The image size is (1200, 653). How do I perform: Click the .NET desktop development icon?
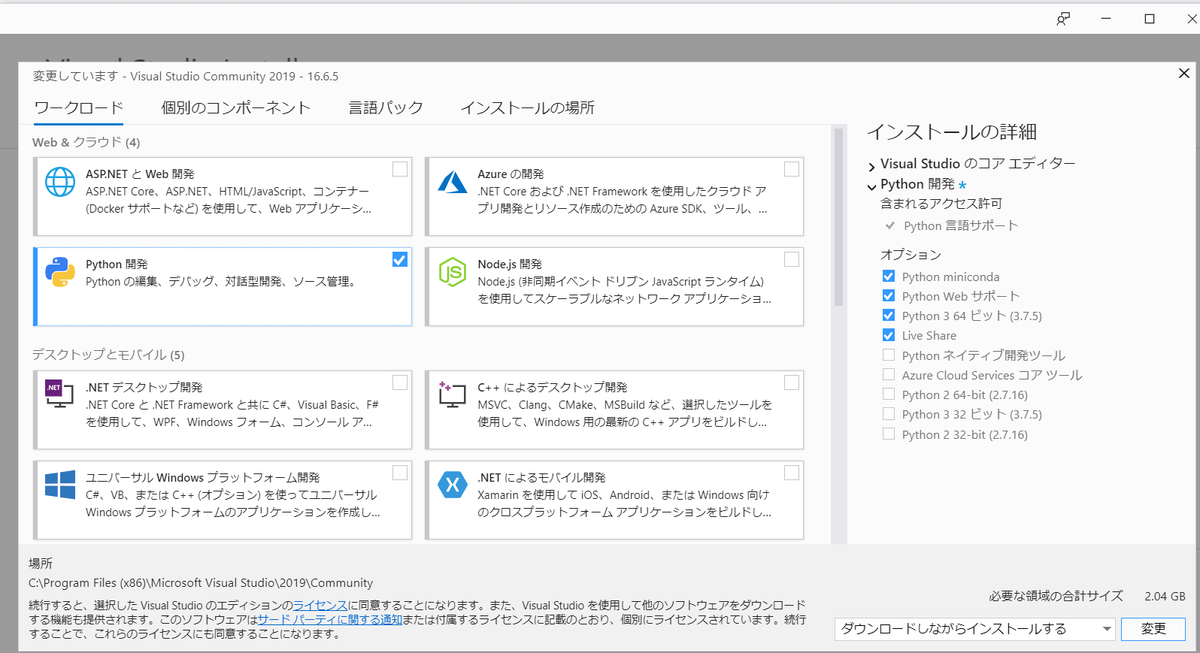tap(60, 392)
